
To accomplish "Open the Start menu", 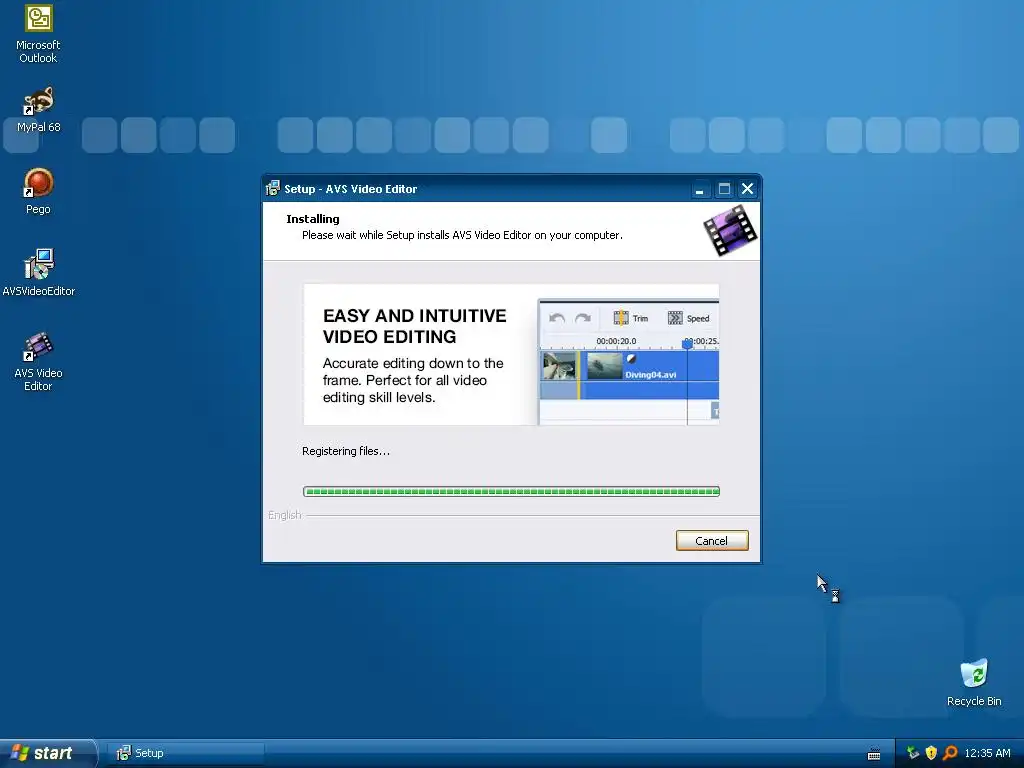I will pos(47,753).
